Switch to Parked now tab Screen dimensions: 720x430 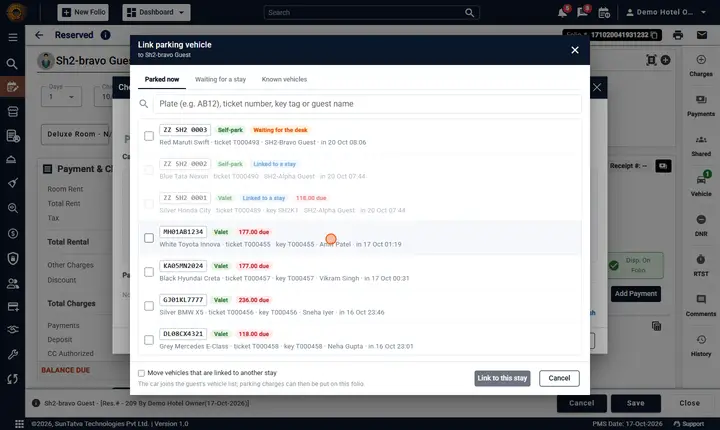click(162, 79)
